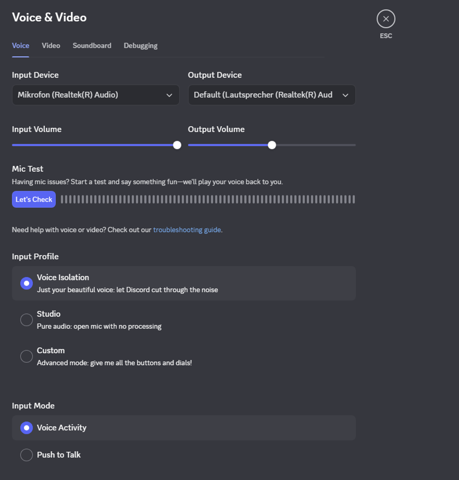
Task: Click the Input Volume slider handle
Action: (x=177, y=145)
